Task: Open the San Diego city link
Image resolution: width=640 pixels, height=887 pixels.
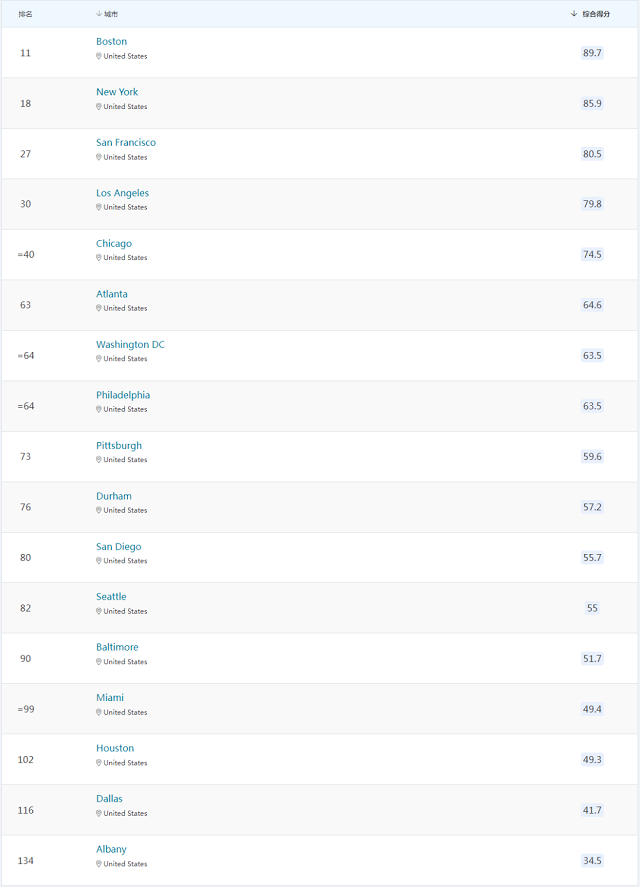Action: coord(118,546)
